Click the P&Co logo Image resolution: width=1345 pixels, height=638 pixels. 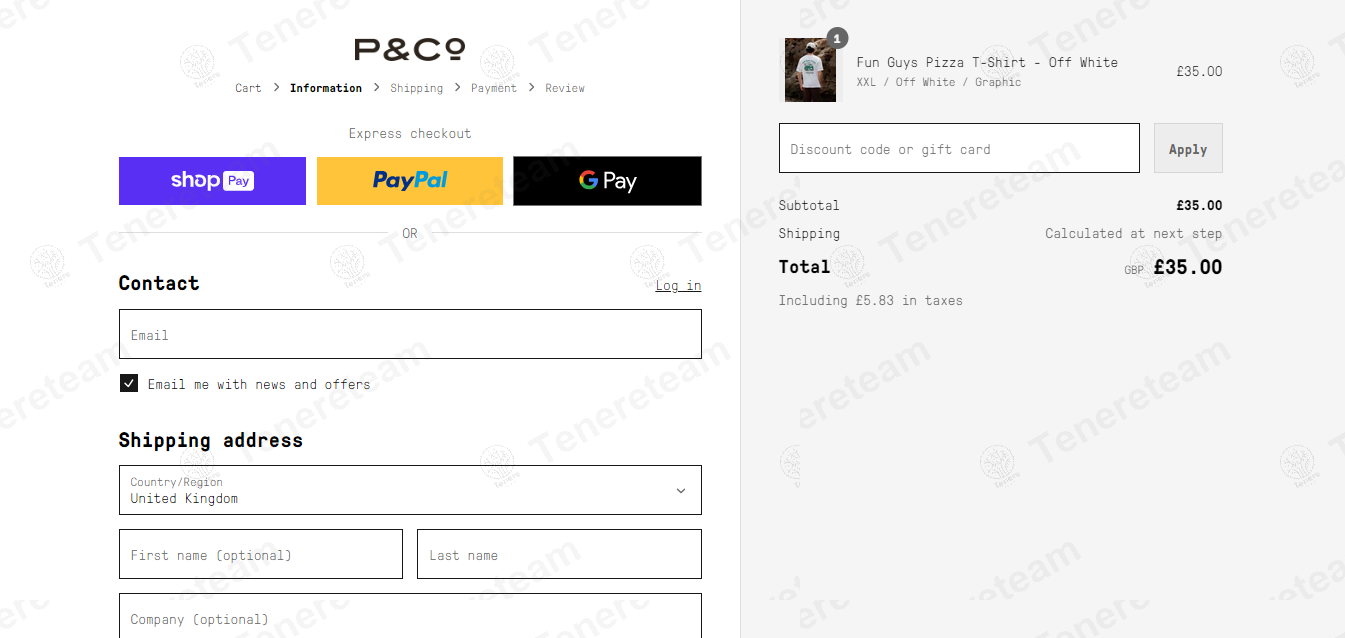(x=410, y=49)
